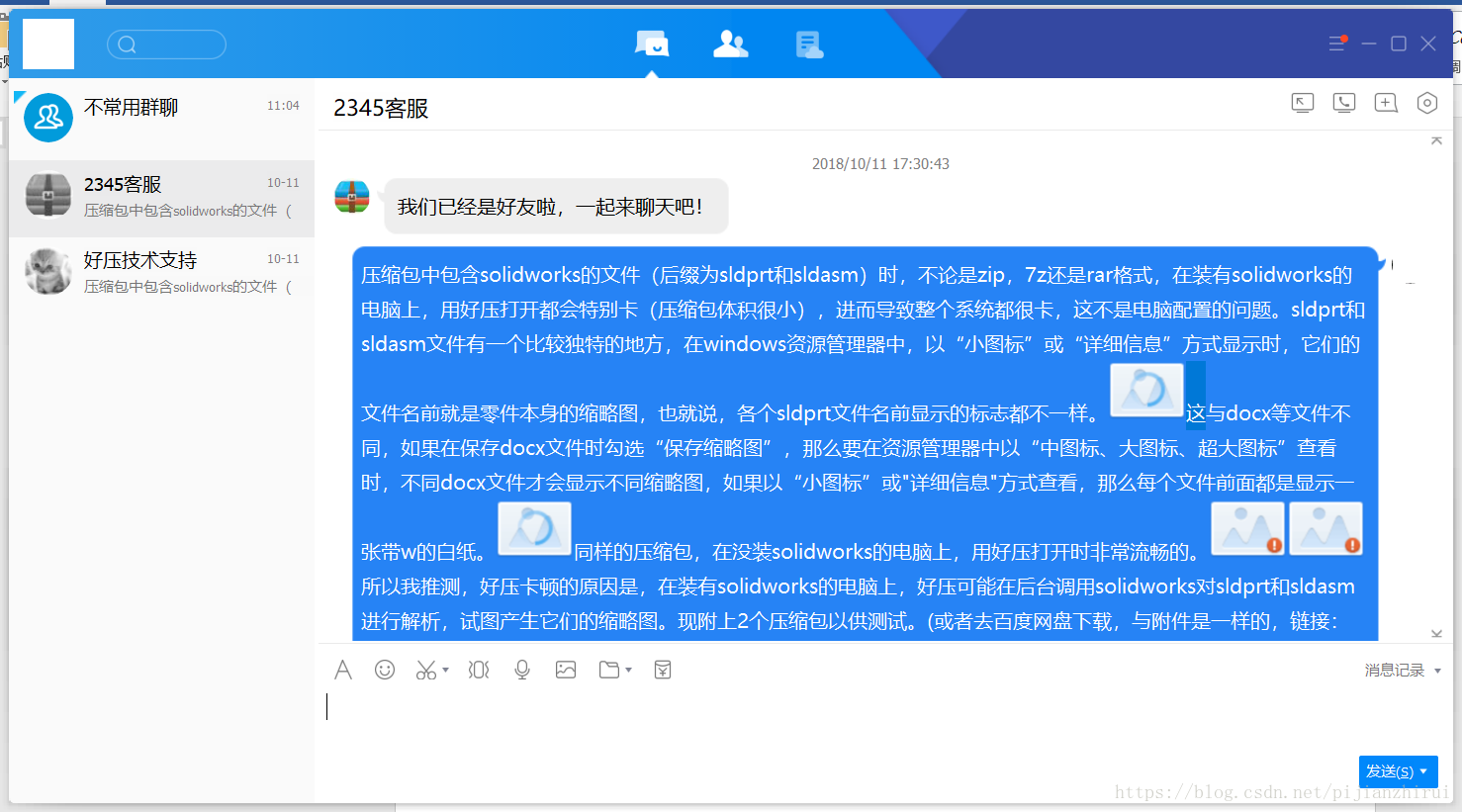Expand the send file options arrow
The image size is (1462, 812).
(629, 670)
